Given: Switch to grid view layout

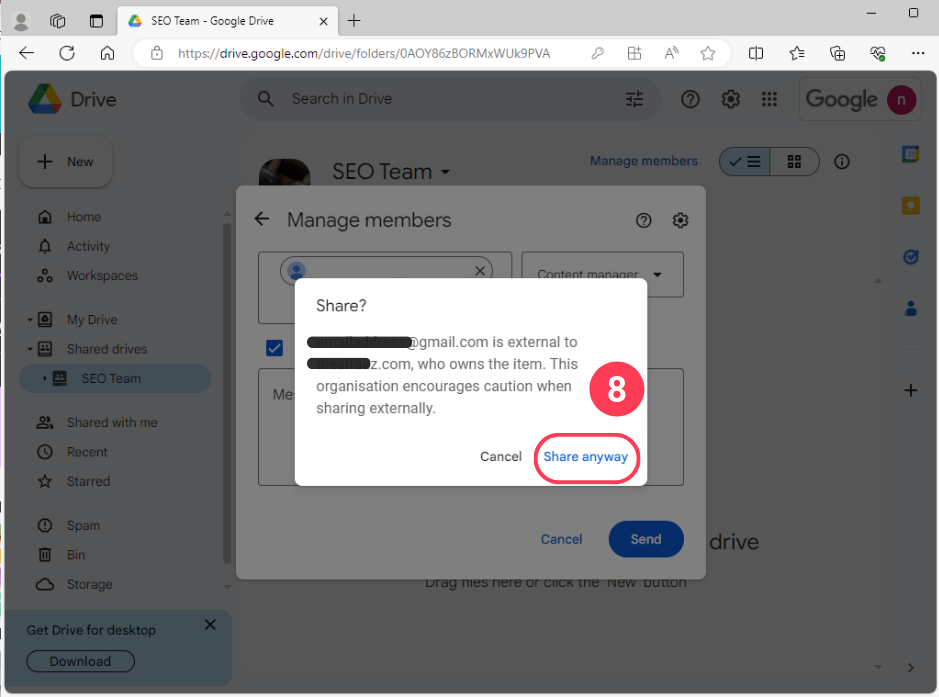Looking at the screenshot, I should [793, 160].
